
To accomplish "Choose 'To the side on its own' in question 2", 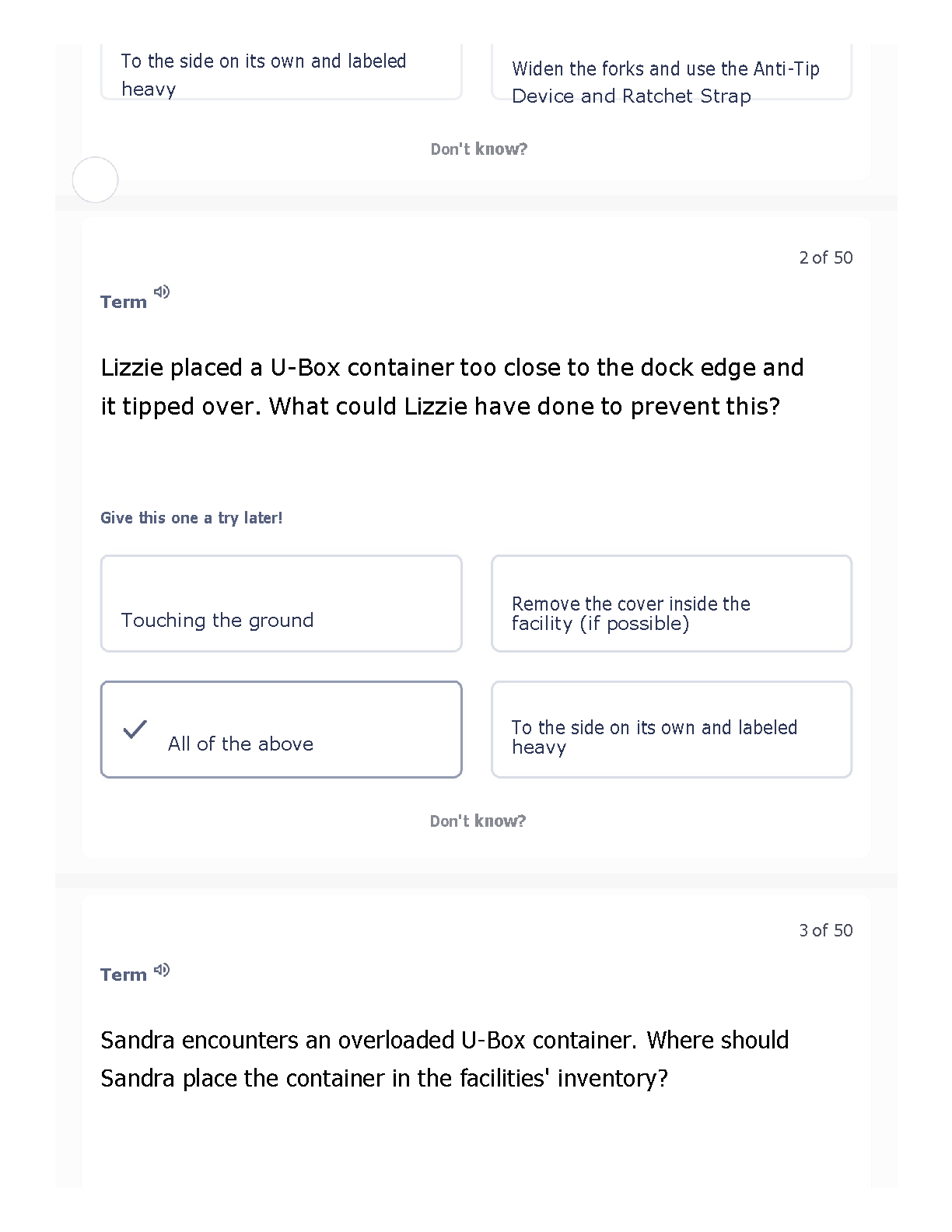I will click(x=672, y=730).
